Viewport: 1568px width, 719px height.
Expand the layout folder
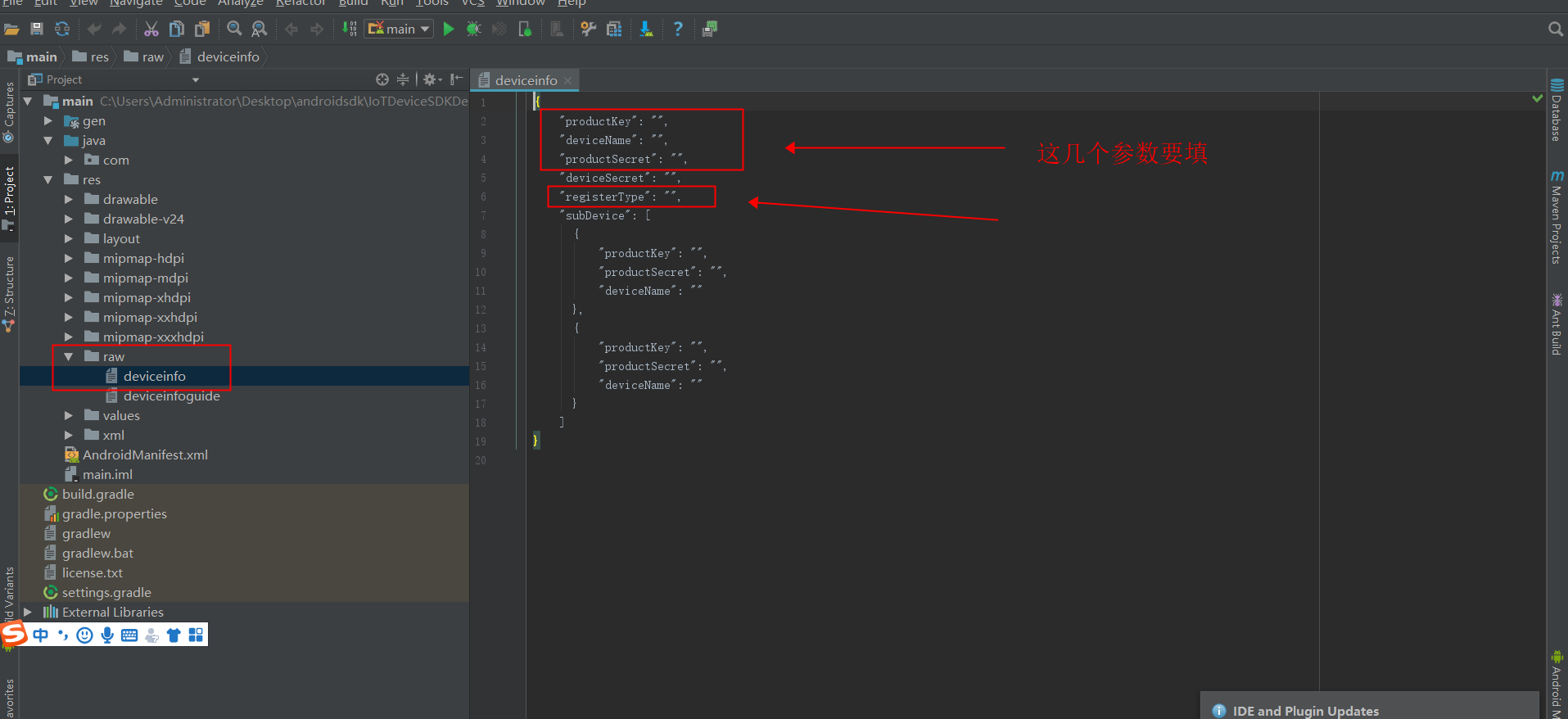click(69, 239)
